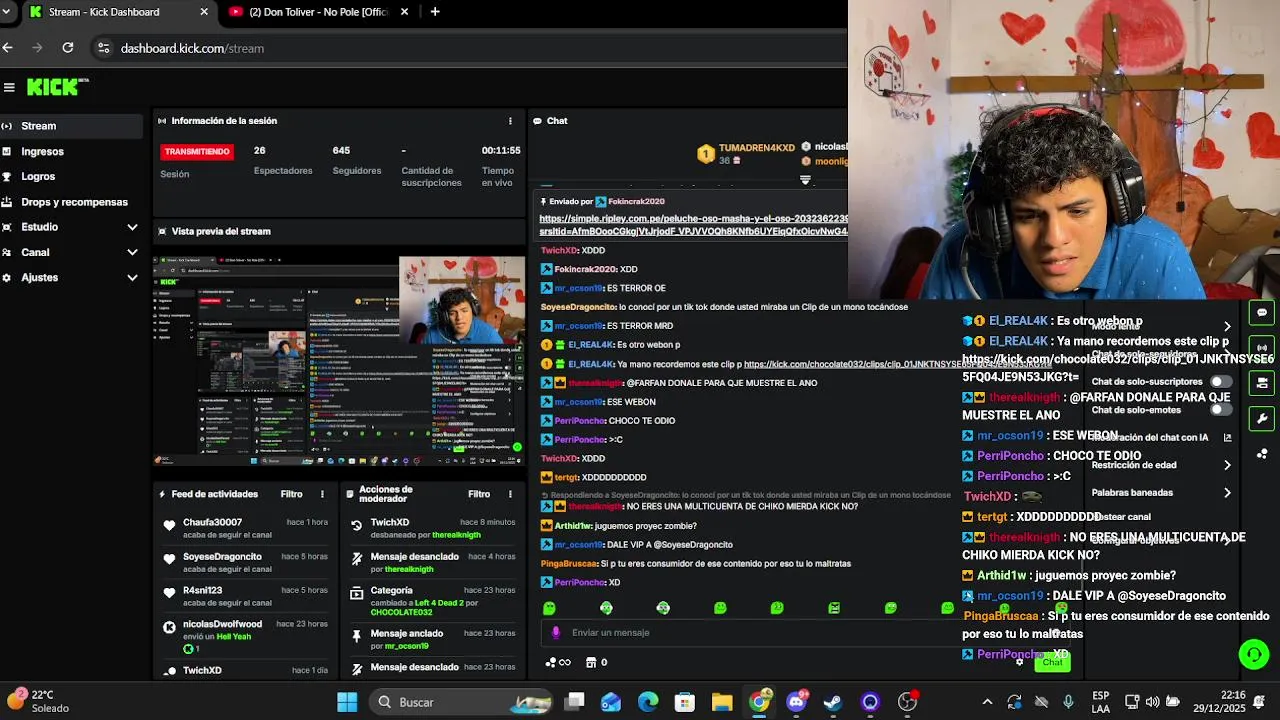Viewport: 1280px width, 720px height.
Task: Open the Kick sidebar hamburger menu
Action: click(9, 87)
